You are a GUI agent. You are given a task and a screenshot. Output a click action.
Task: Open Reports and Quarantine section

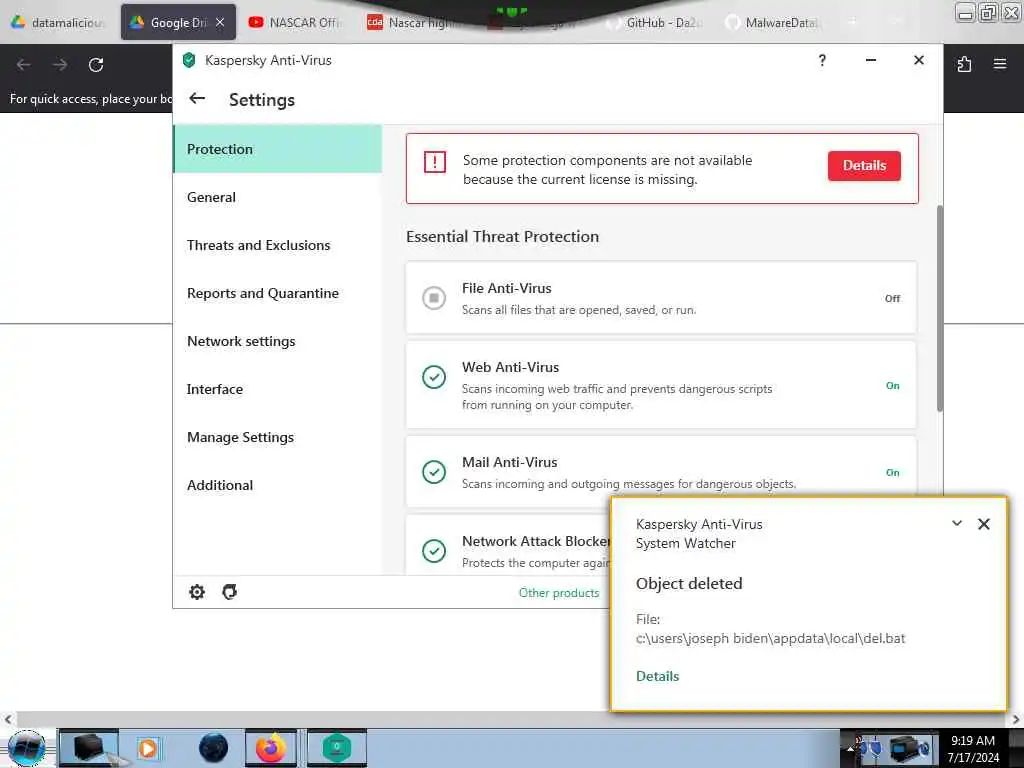pyautogui.click(x=278, y=293)
